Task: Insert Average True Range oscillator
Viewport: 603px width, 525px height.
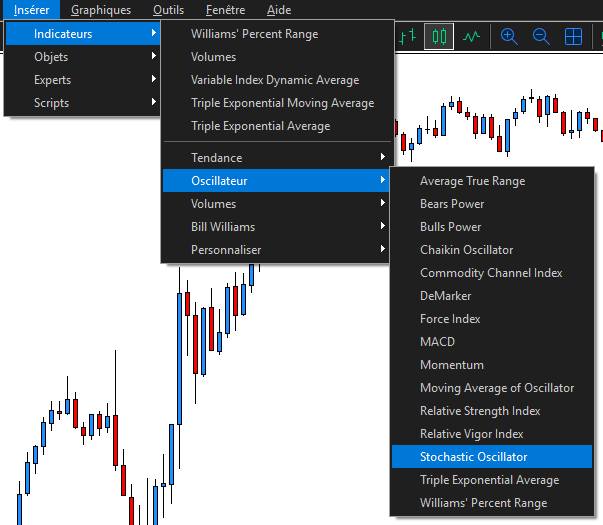Action: click(492, 181)
